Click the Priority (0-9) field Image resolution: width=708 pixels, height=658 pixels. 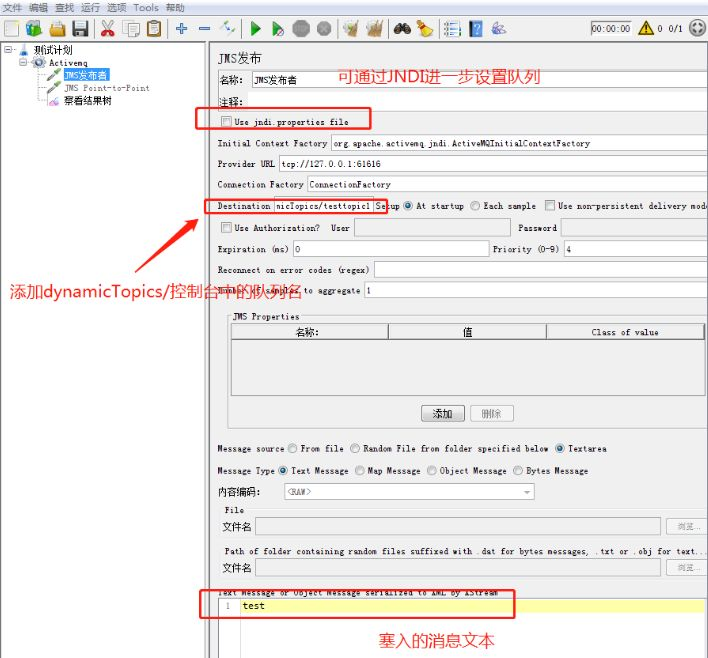click(636, 249)
